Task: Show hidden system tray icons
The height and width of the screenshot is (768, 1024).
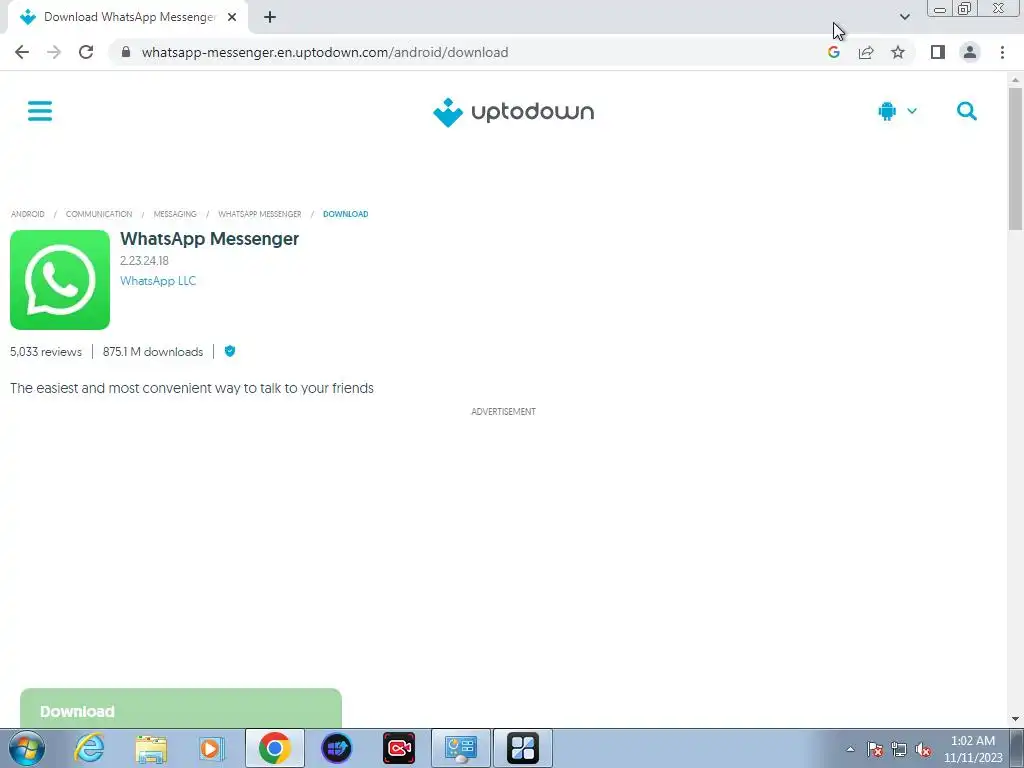Action: pos(850,749)
